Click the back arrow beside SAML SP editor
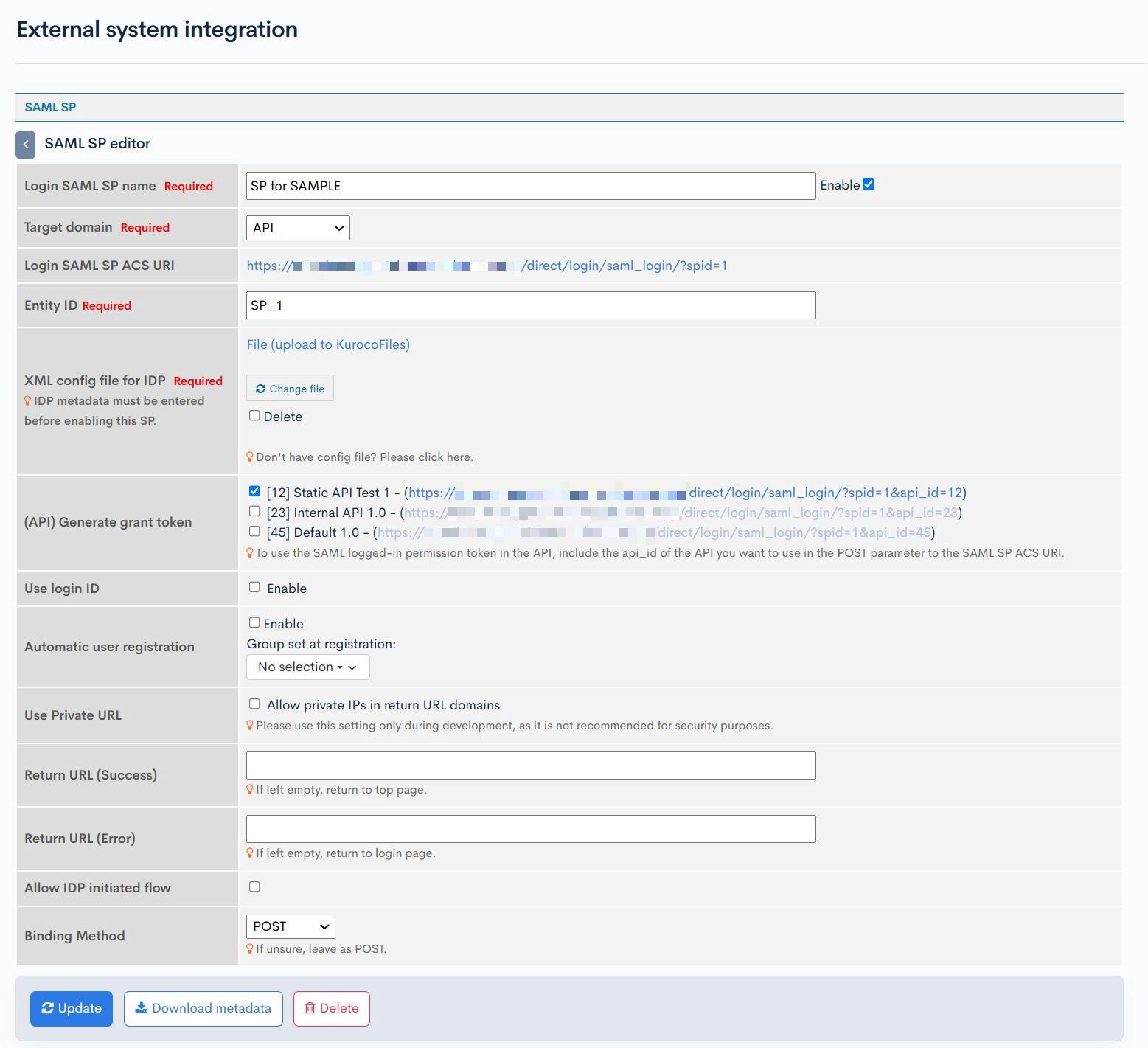This screenshot has height=1048, width=1148. pos(25,145)
